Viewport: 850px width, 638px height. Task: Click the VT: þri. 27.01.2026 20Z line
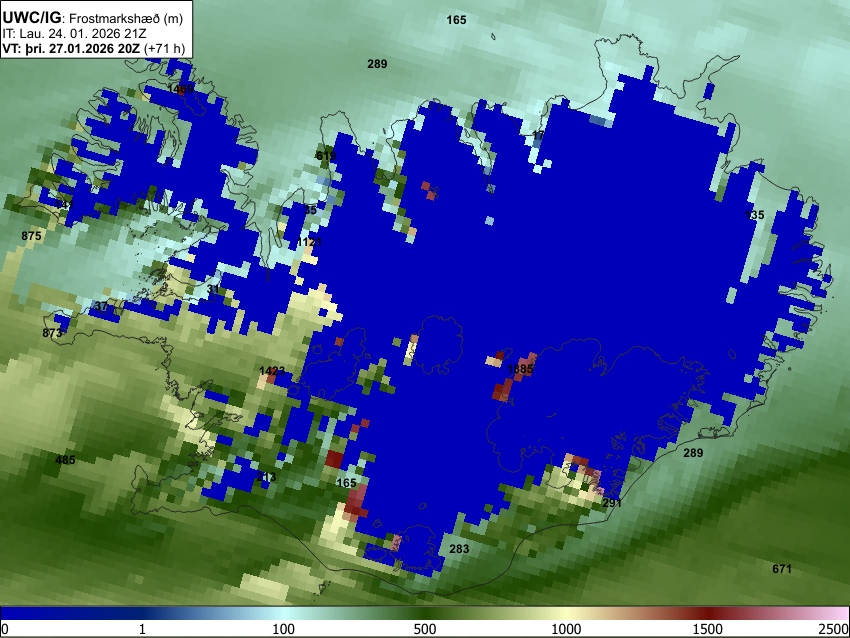click(71, 48)
